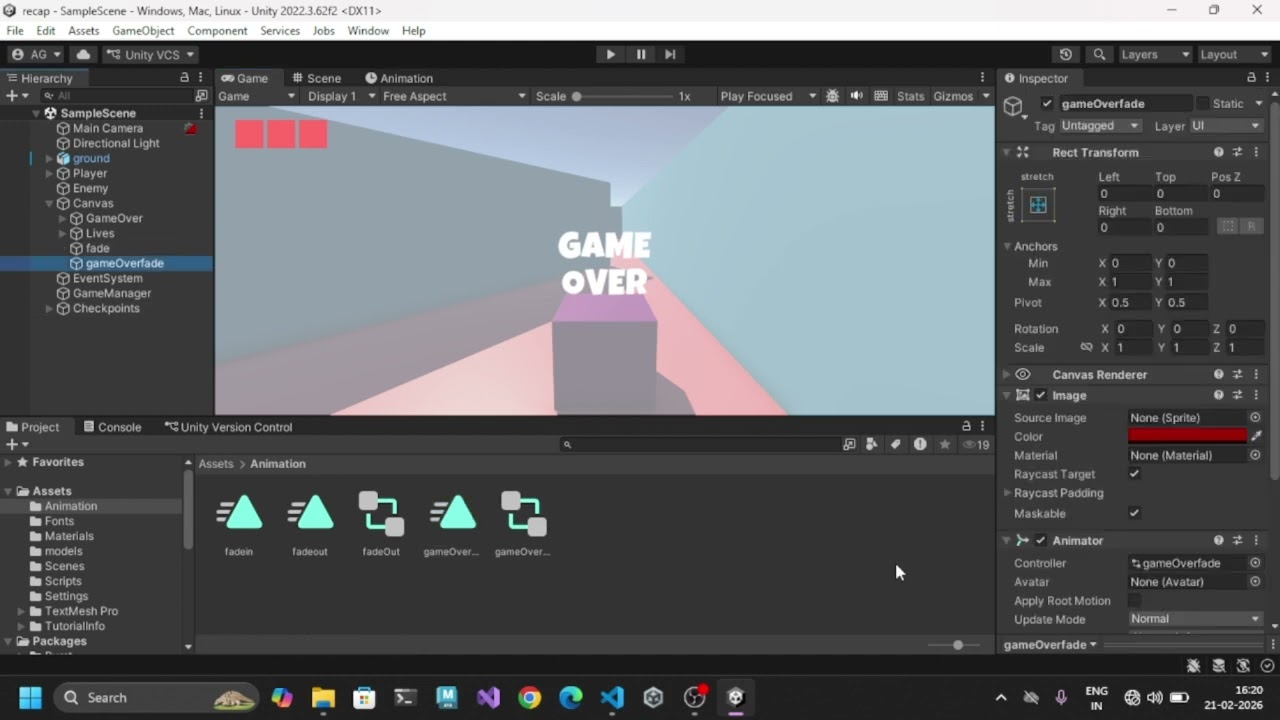Switch to the Console tab
The image size is (1280, 720).
click(112, 427)
